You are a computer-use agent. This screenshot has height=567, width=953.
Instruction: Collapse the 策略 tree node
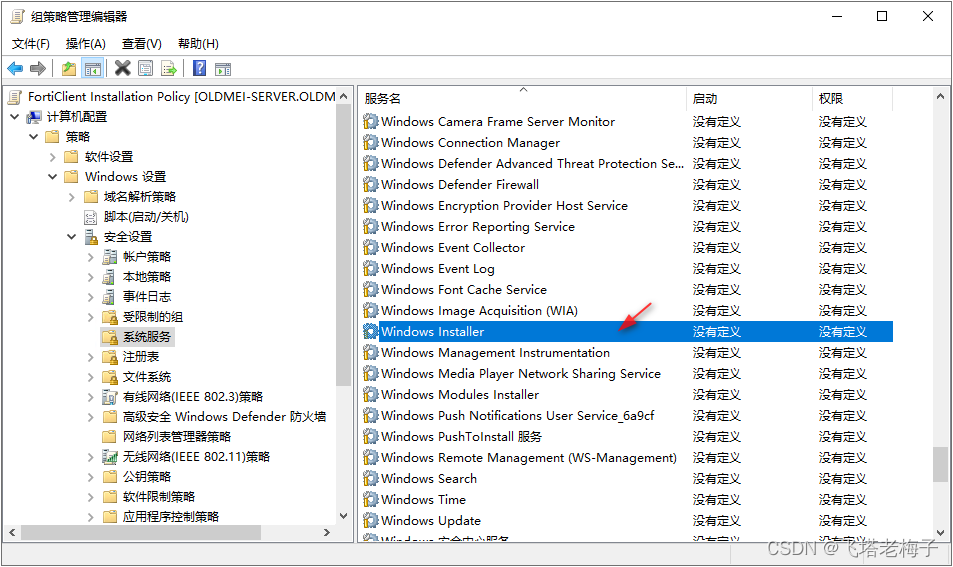coord(34,137)
